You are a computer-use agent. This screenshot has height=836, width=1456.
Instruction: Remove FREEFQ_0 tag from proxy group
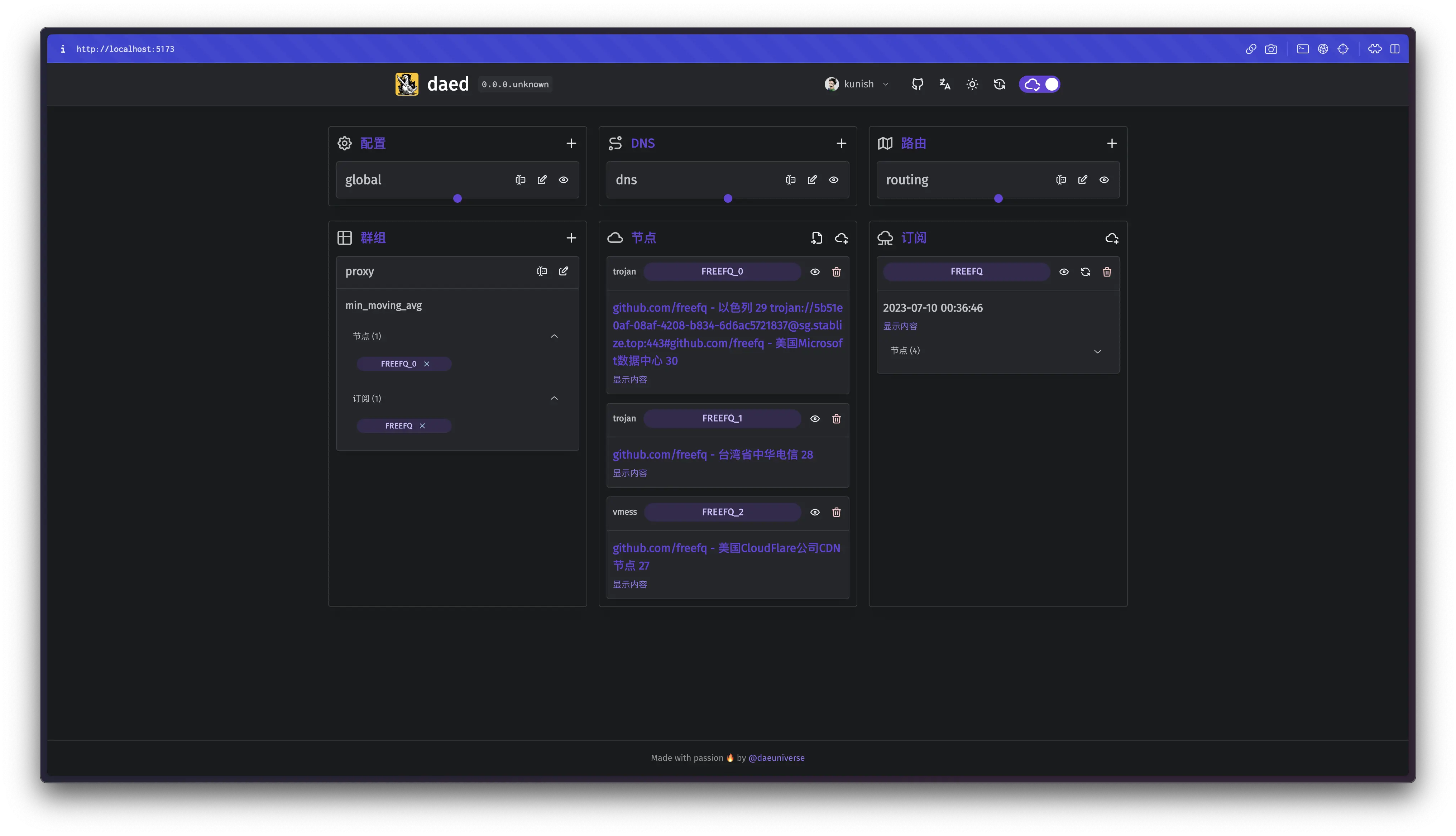coord(427,364)
